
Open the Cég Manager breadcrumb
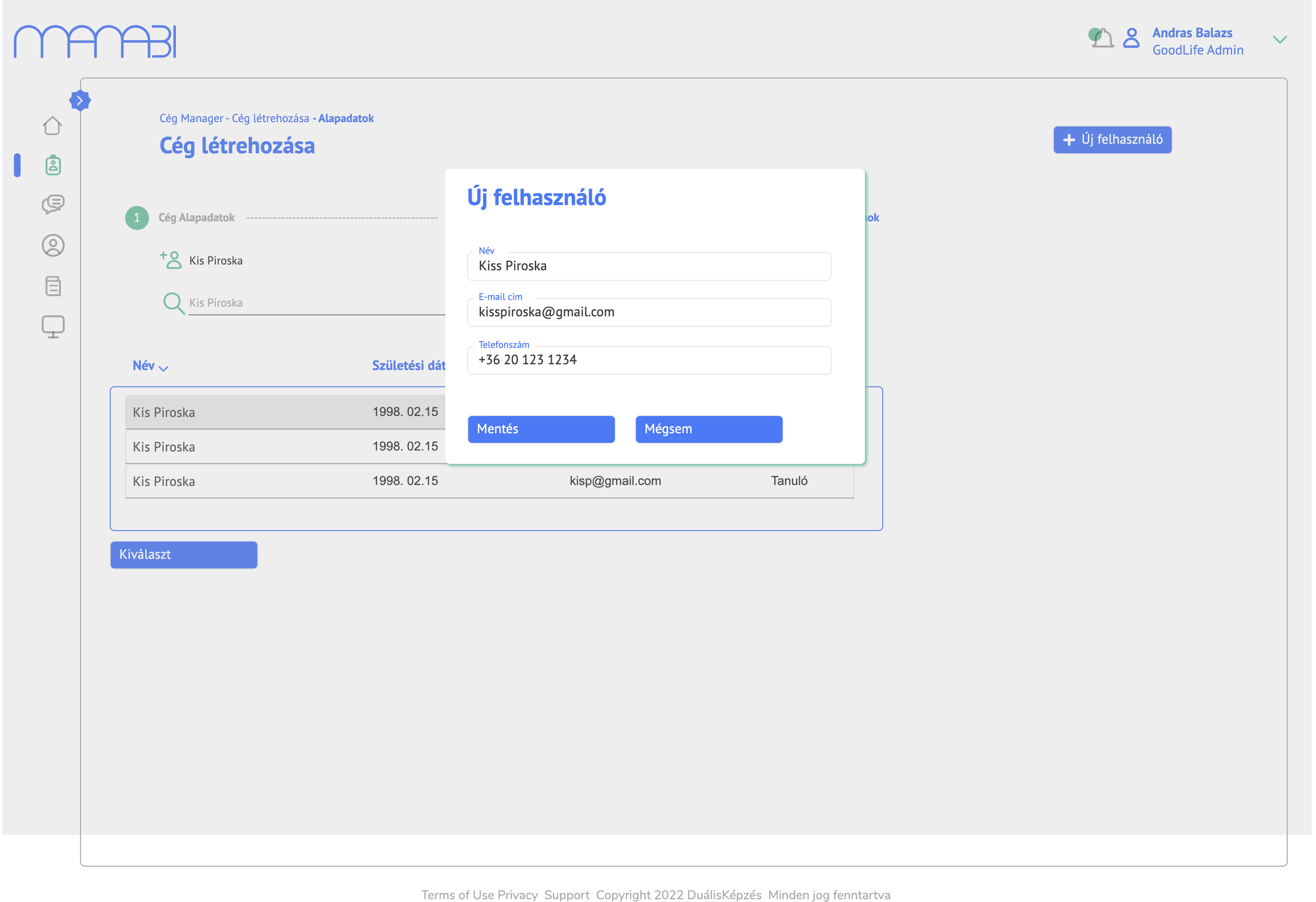190,118
